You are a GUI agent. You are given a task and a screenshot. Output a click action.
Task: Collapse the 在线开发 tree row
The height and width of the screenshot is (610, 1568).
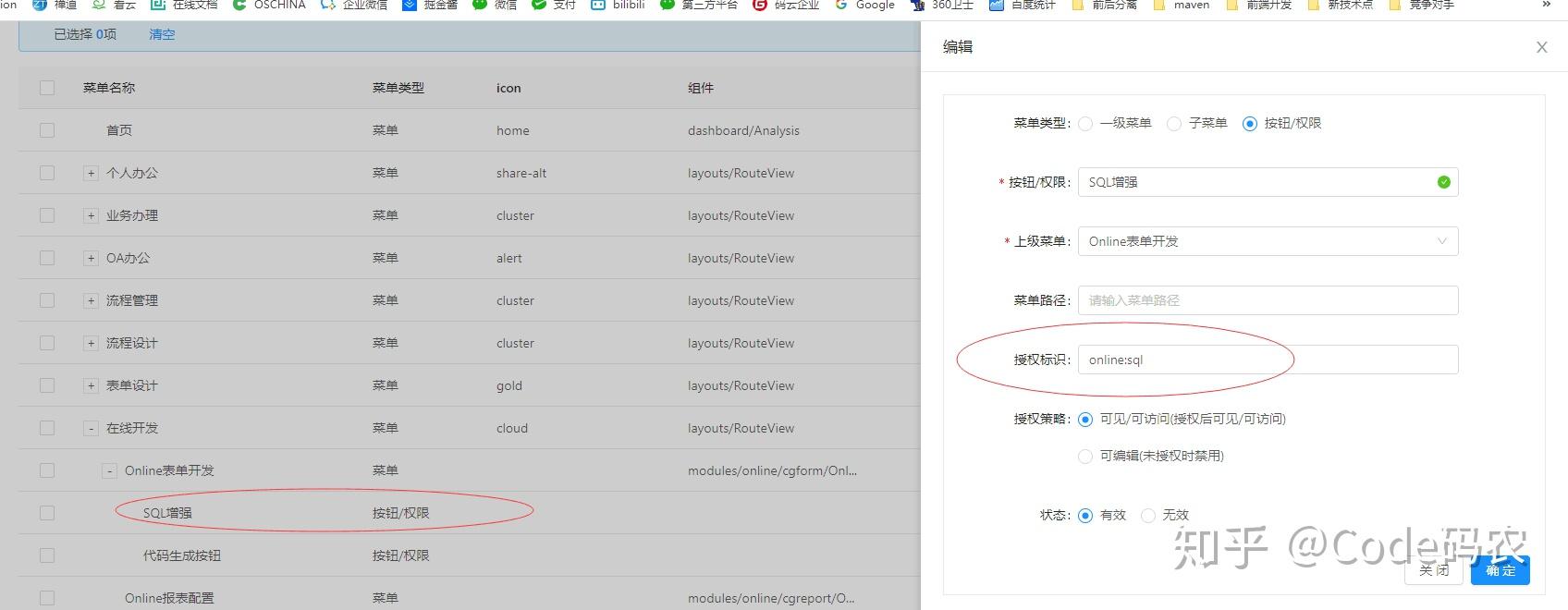91,428
